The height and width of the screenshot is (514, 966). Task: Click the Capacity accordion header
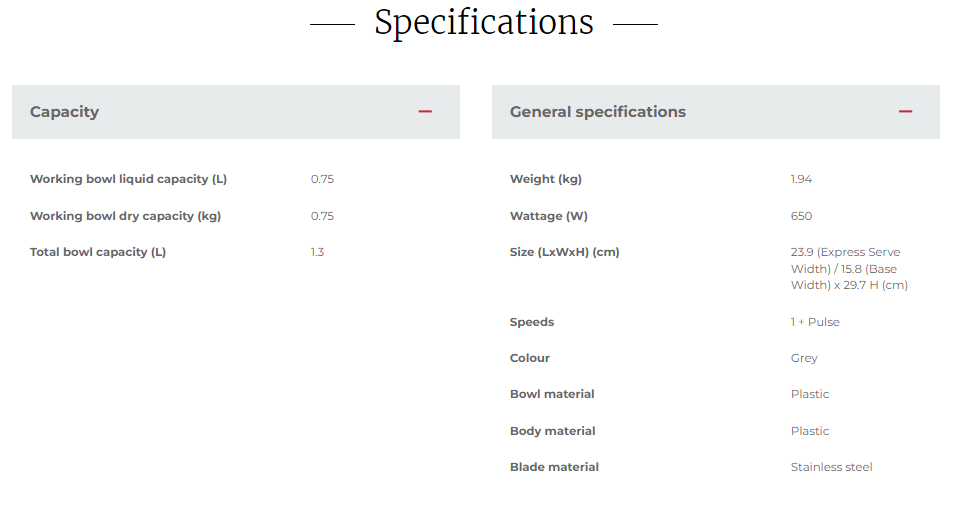tap(236, 112)
